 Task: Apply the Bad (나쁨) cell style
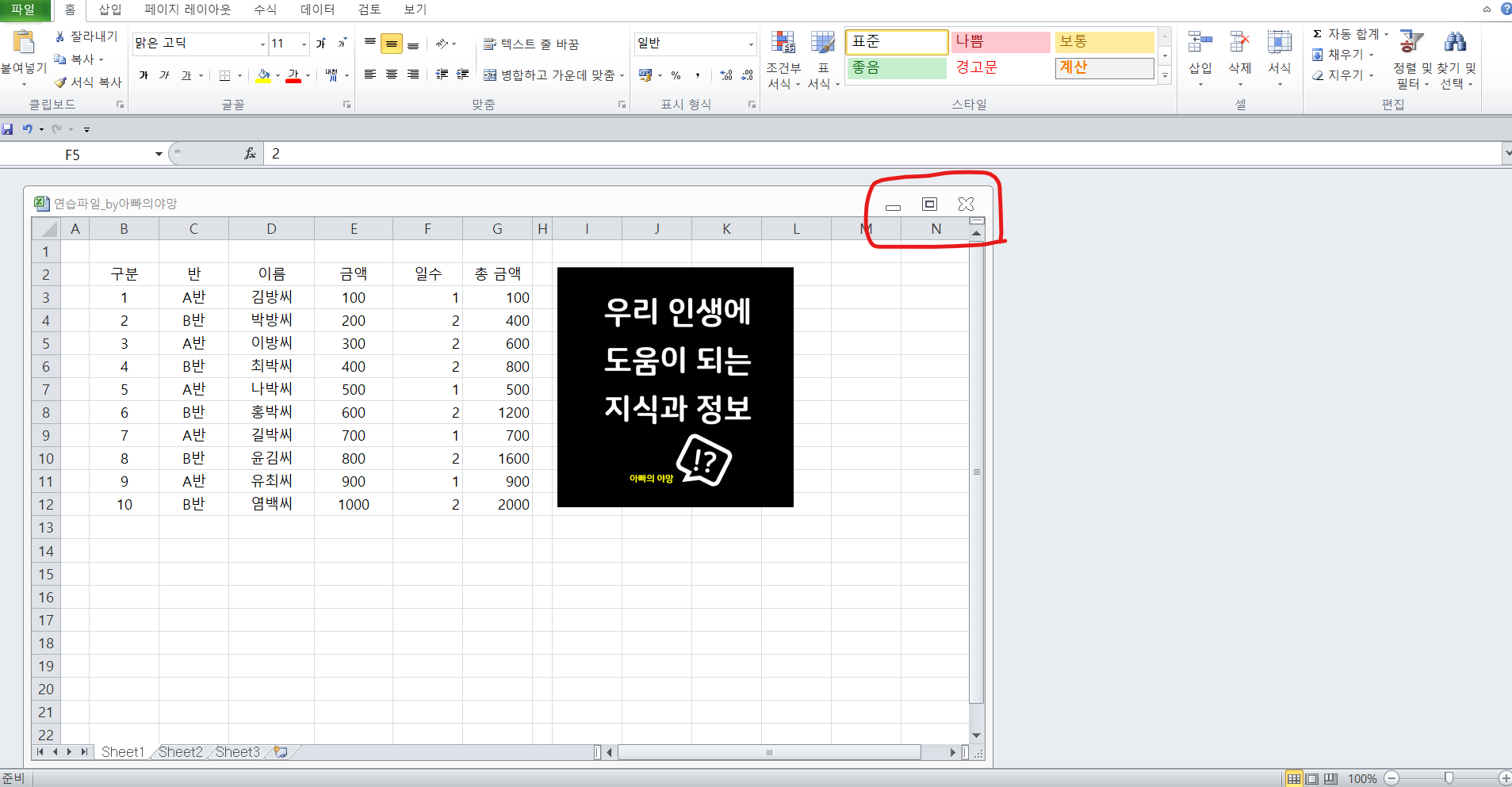point(1001,42)
